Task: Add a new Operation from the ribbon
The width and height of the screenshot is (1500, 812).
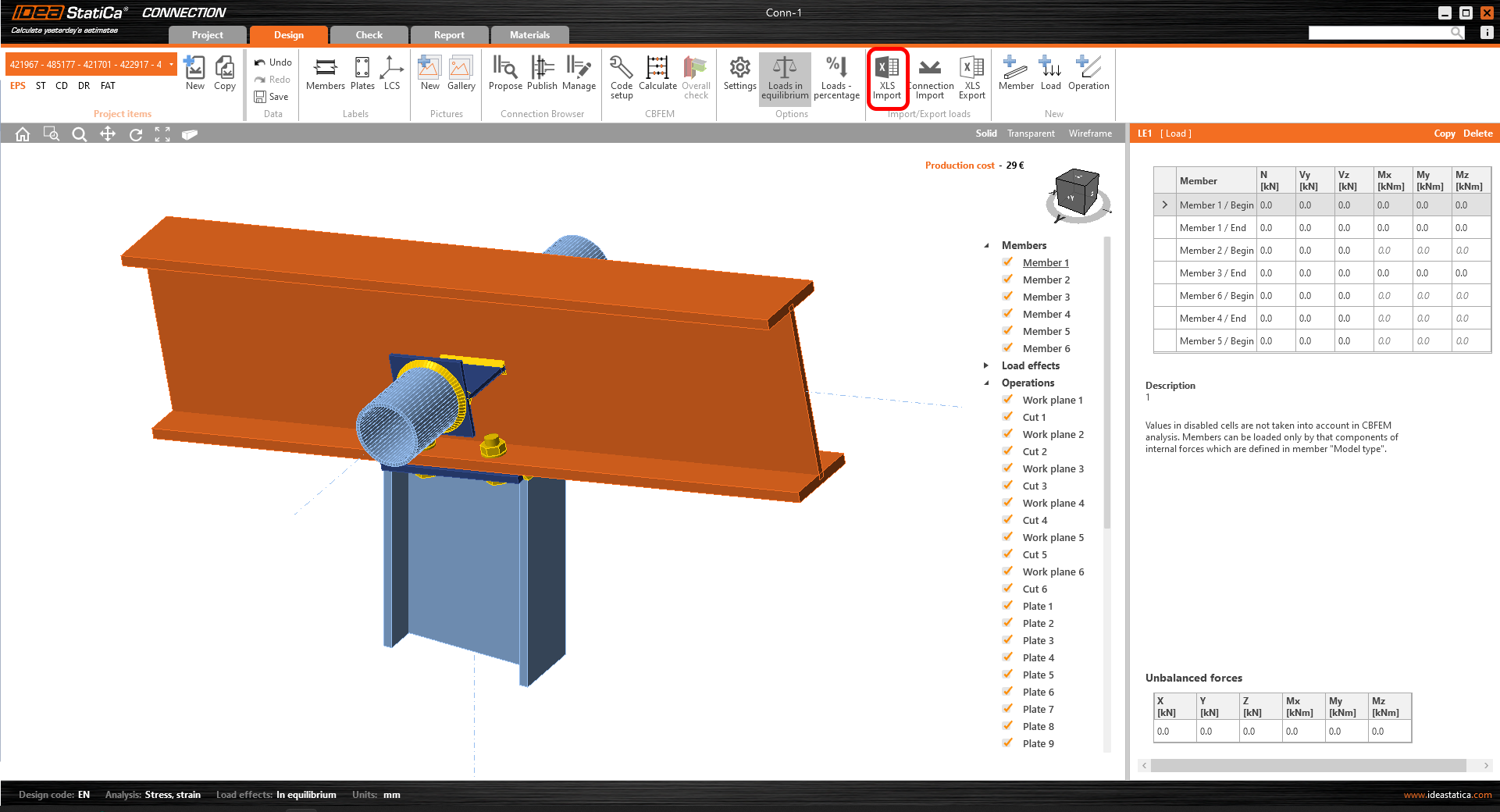Action: [1088, 76]
